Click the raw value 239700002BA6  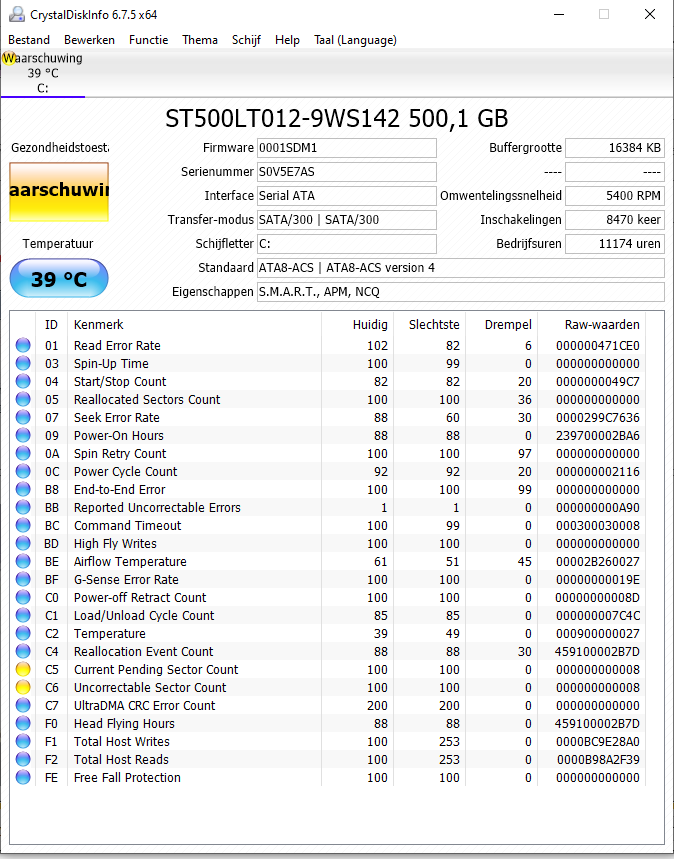click(x=598, y=436)
